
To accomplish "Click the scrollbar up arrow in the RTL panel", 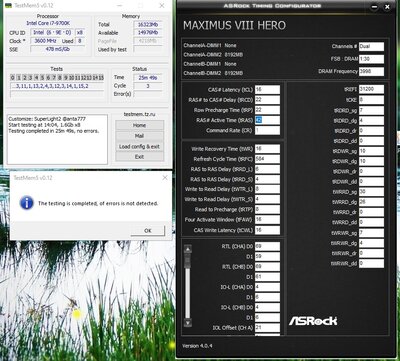I will coord(188,249).
